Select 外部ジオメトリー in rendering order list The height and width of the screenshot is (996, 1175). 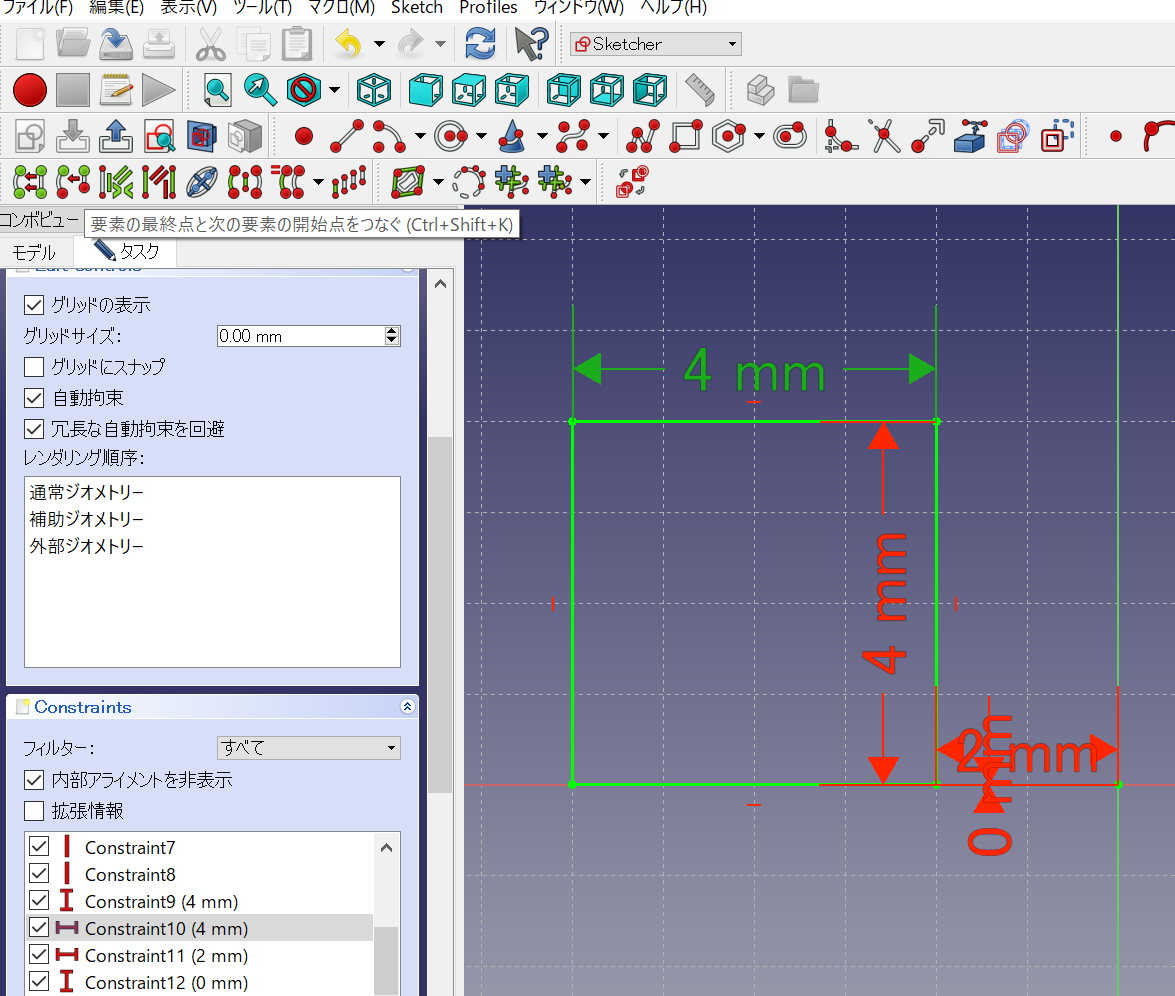coord(212,546)
